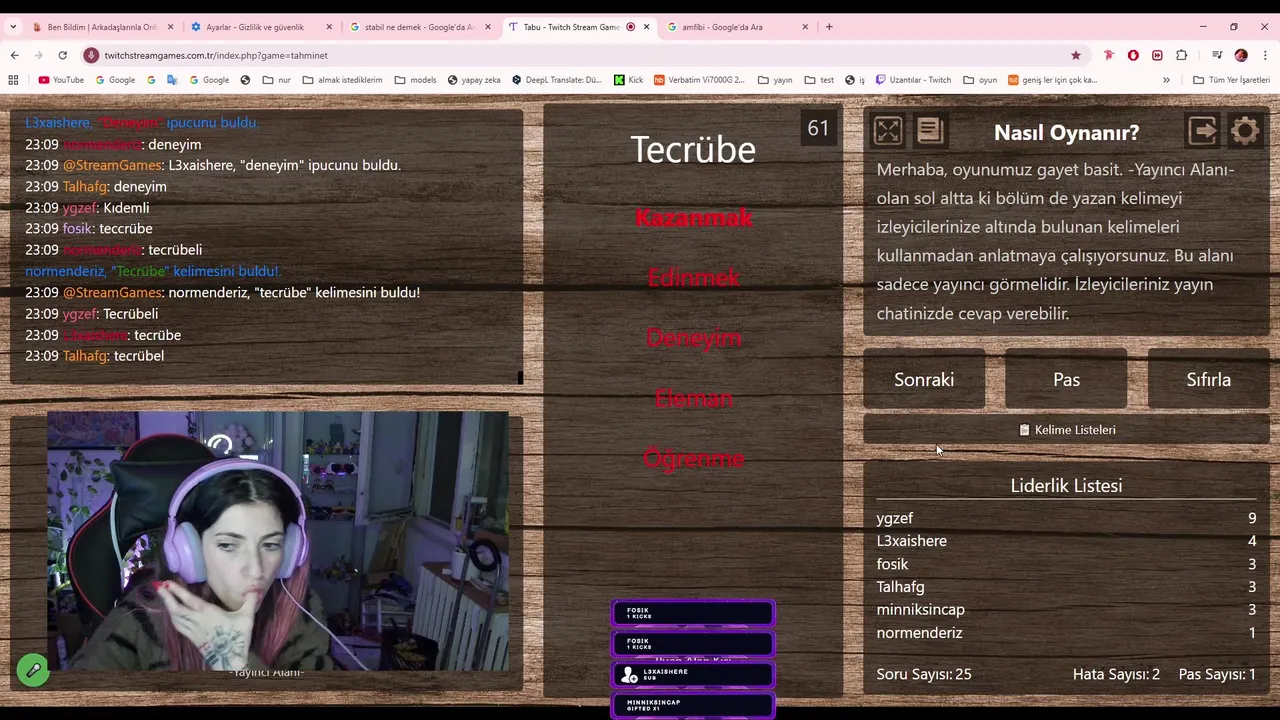Open DeepL Translate bookmark
Image resolution: width=1280 pixels, height=720 pixels.
coord(556,80)
